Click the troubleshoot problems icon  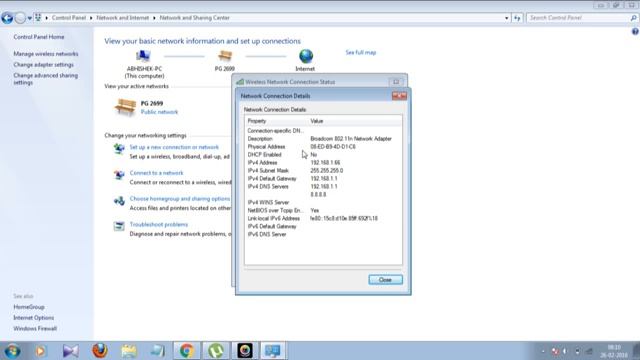pyautogui.click(x=119, y=226)
